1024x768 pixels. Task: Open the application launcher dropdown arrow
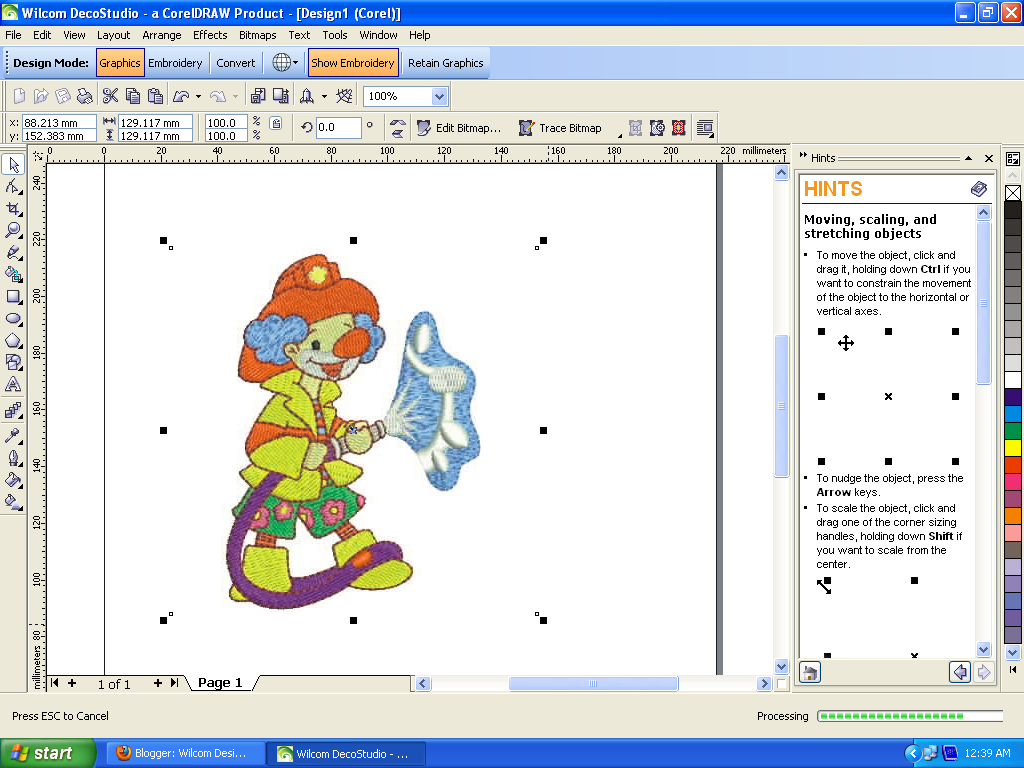(324, 96)
